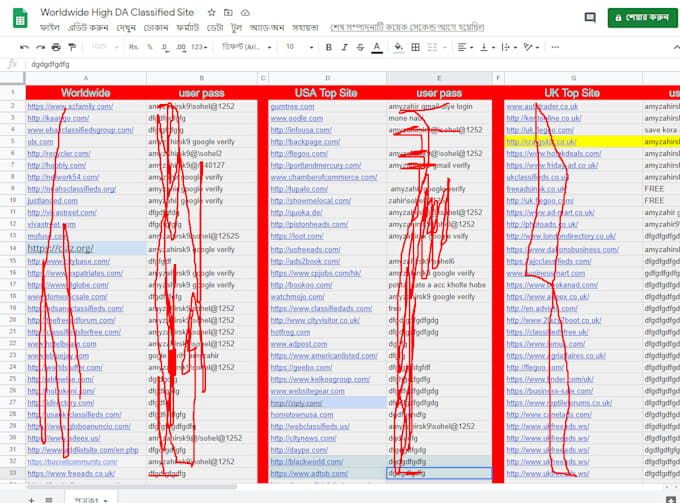This screenshot has height=503, width=680.
Task: Toggle italic formatting
Action: 345,47
